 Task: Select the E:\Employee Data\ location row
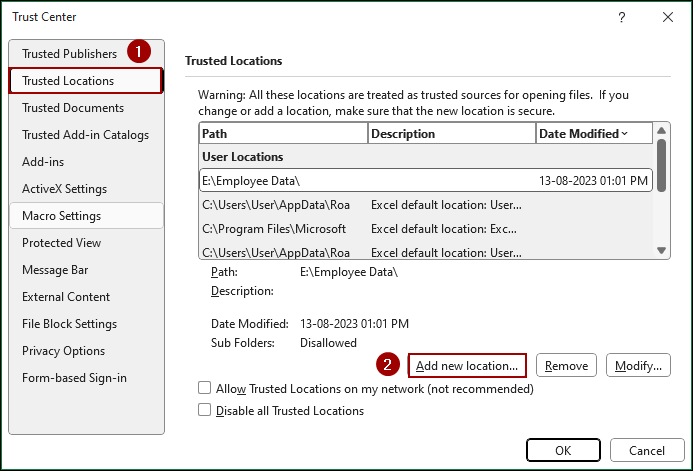coord(426,180)
